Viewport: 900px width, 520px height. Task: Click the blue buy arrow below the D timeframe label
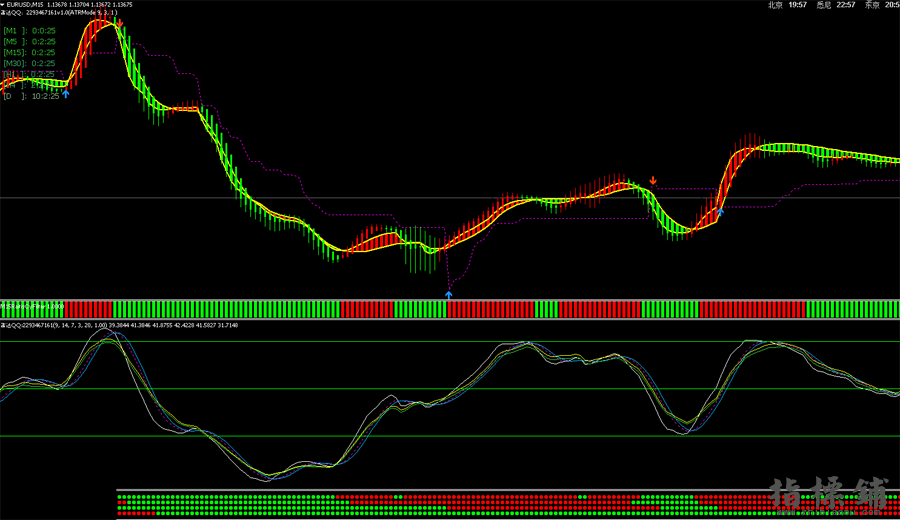click(66, 93)
